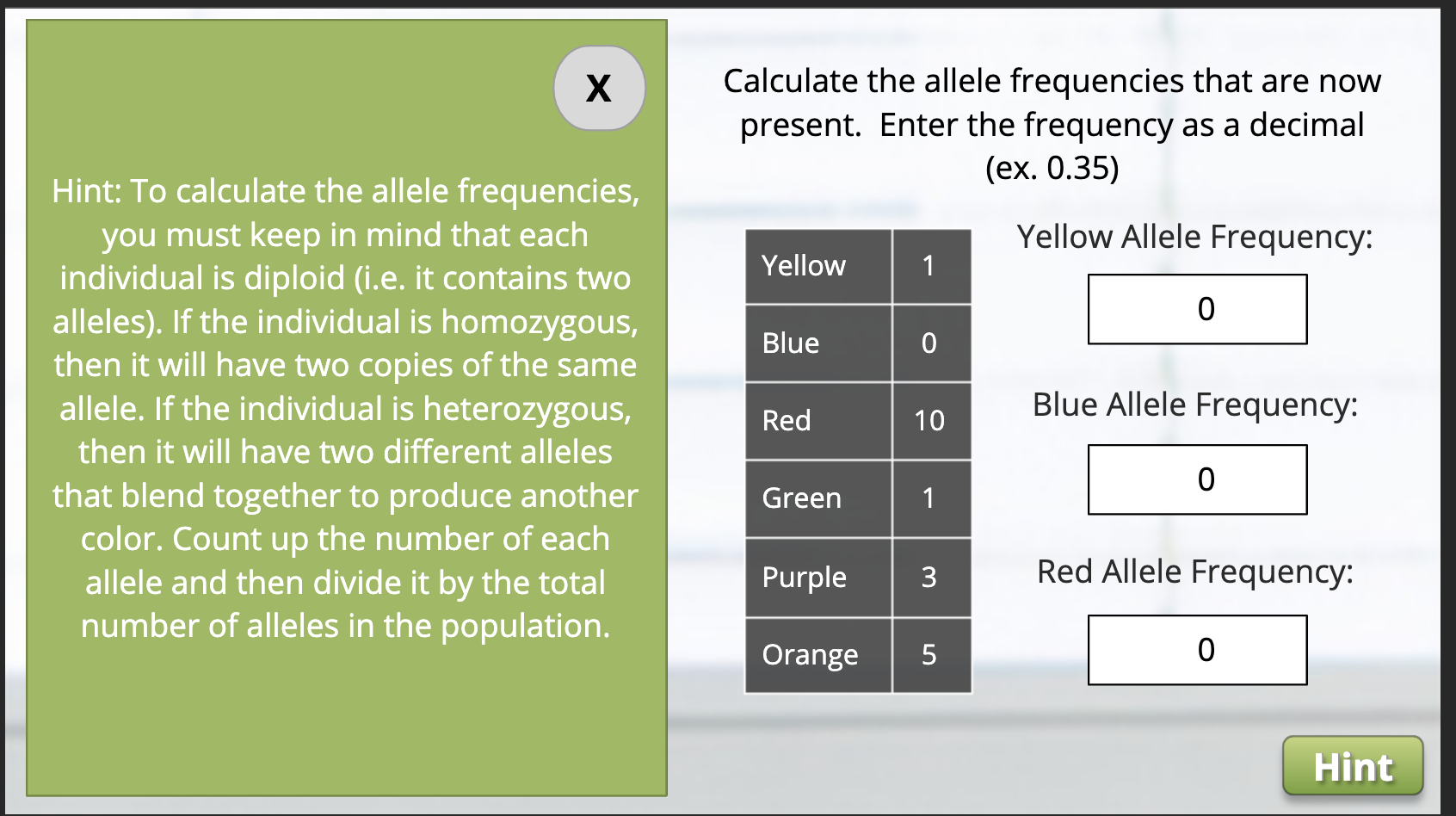Image resolution: width=1456 pixels, height=816 pixels.
Task: Select the Green row in the table
Action: click(x=817, y=498)
